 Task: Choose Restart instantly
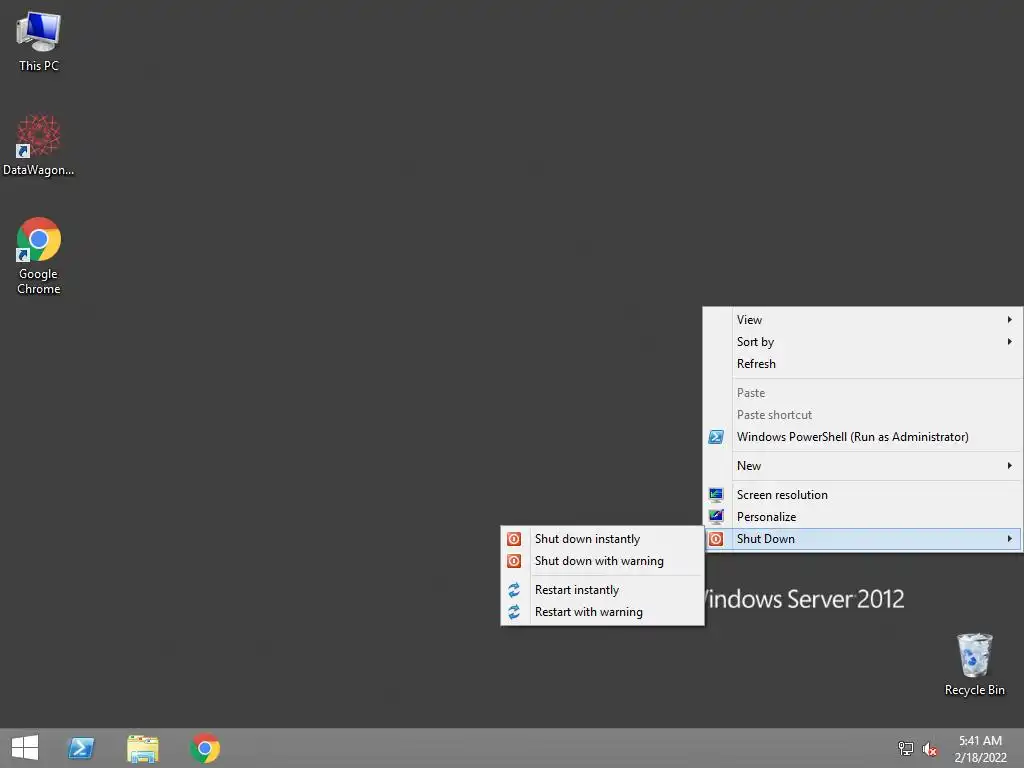click(602, 590)
